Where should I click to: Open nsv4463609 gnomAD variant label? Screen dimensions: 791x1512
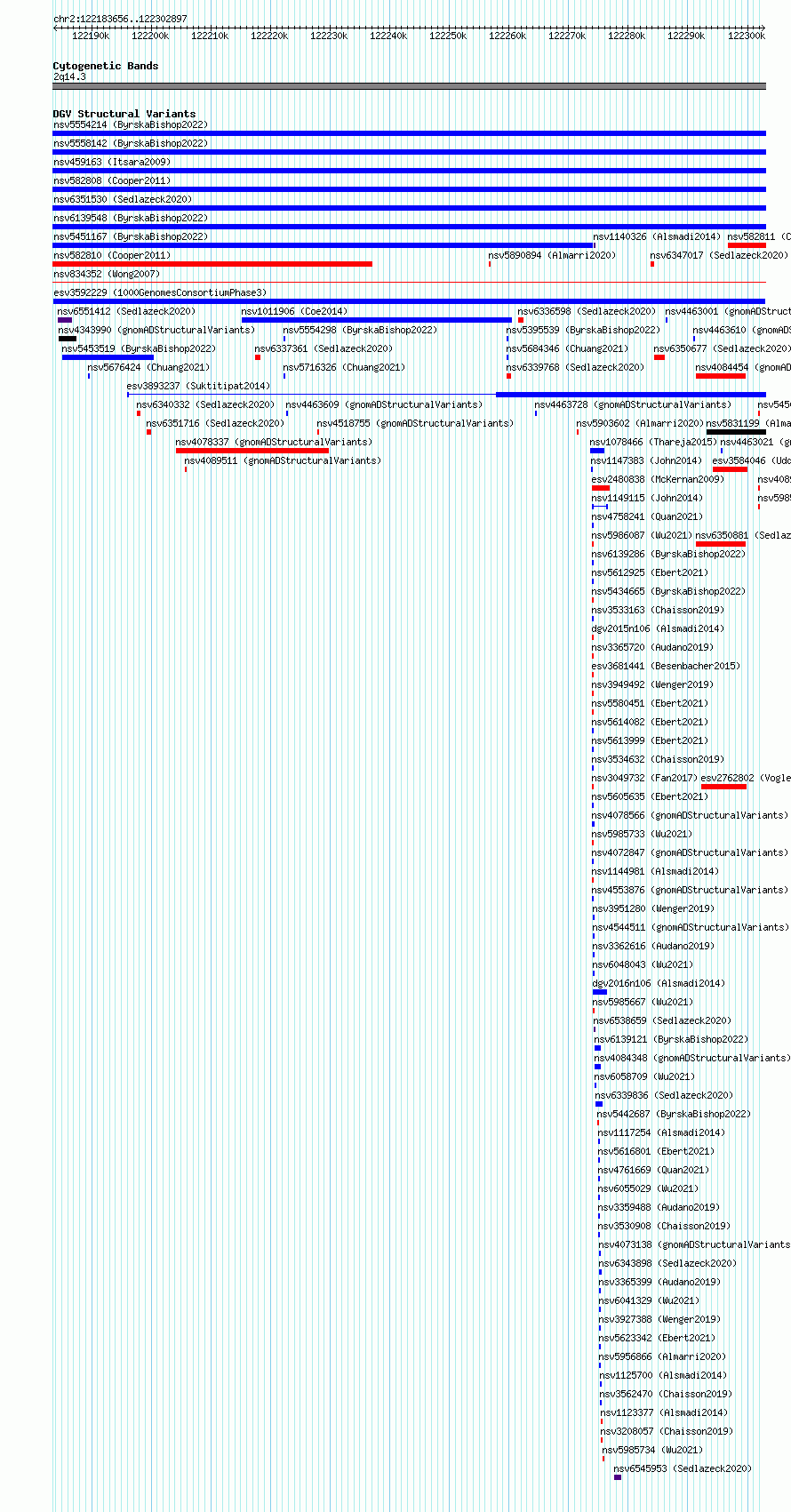coord(385,405)
